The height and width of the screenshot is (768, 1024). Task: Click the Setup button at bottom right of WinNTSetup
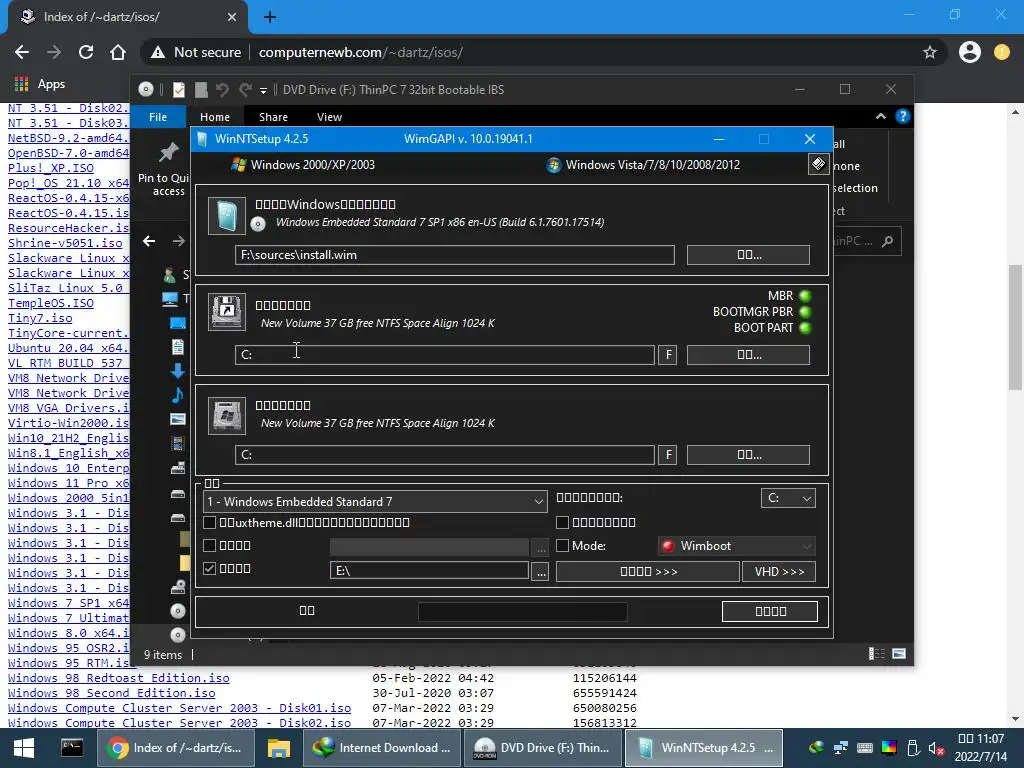coord(770,611)
